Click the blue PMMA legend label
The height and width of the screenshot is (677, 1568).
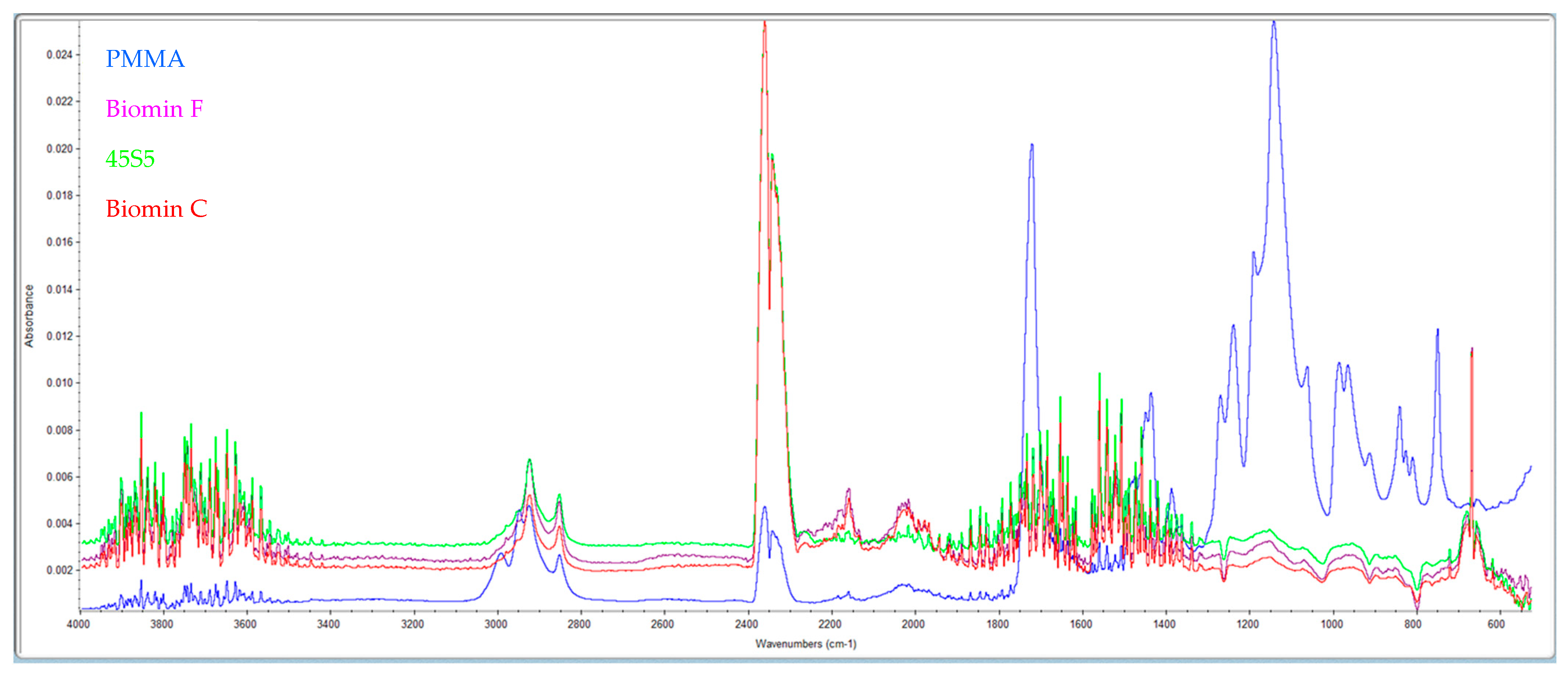point(145,59)
